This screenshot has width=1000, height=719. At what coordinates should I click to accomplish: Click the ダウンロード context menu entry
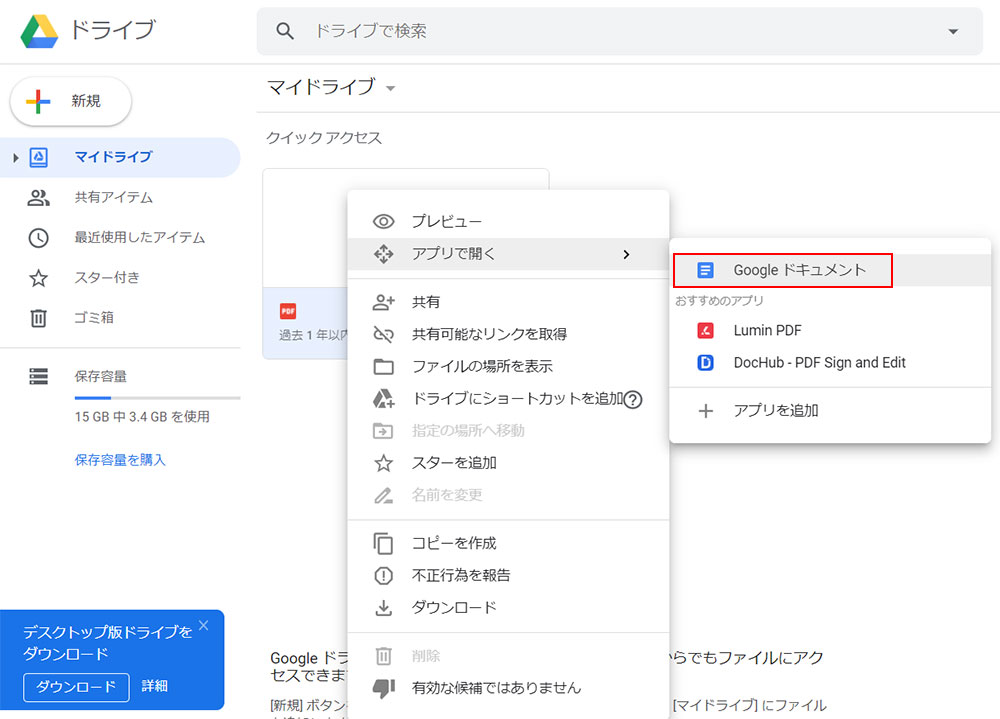(454, 607)
